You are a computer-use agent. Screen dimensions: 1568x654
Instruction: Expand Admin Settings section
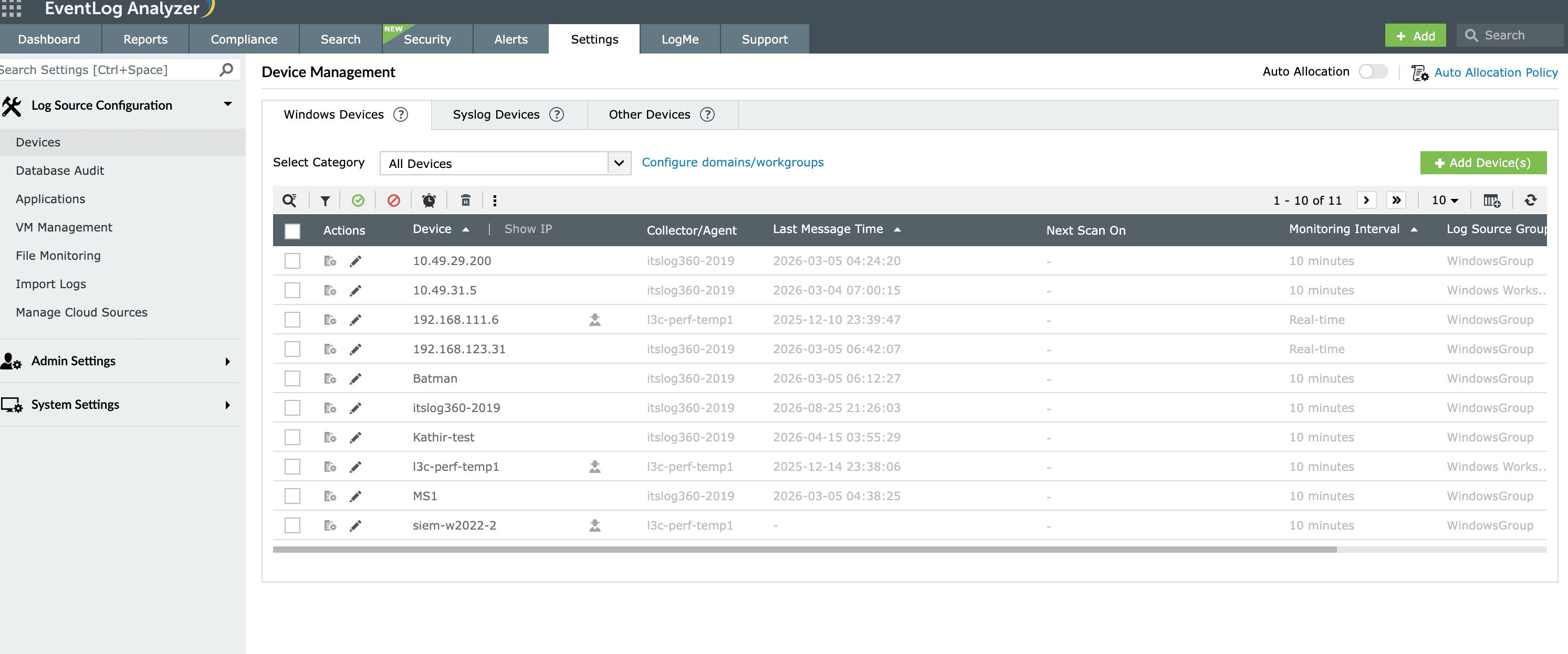coord(228,361)
